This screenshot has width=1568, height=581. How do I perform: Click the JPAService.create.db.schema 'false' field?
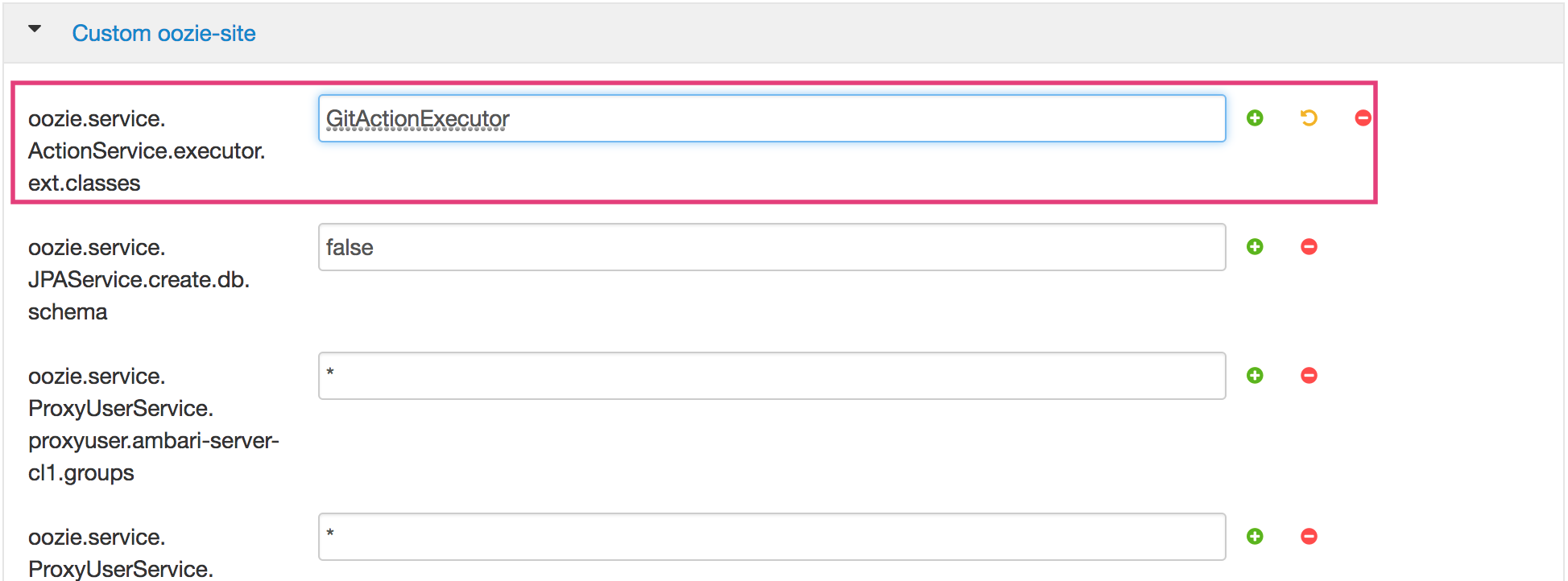click(x=771, y=248)
